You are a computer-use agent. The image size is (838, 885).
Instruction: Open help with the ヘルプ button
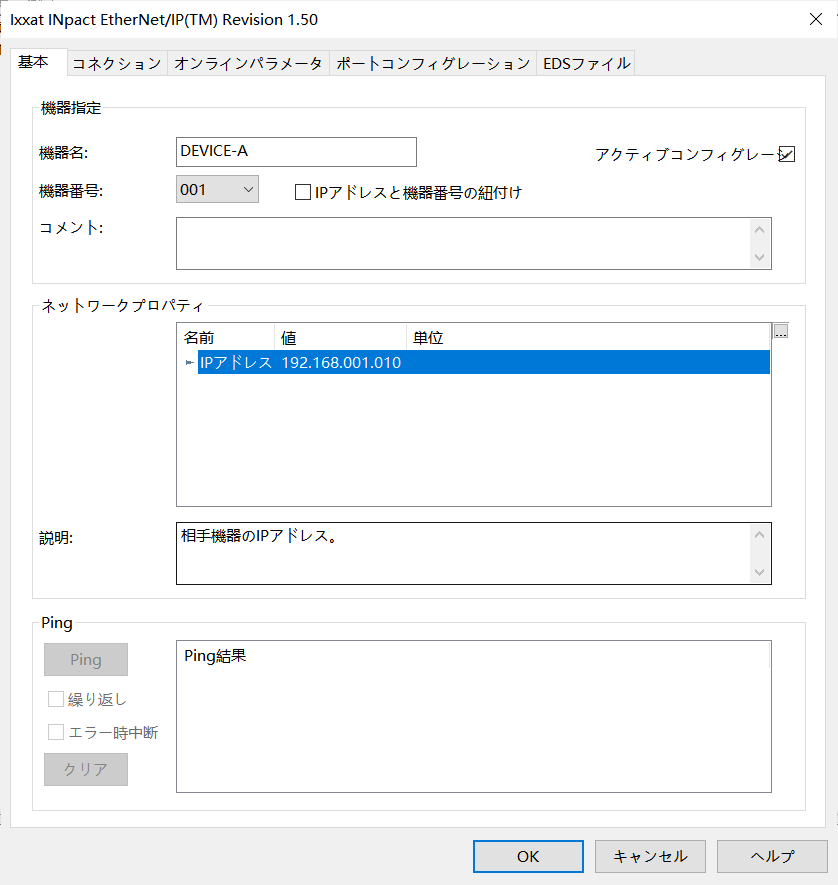[x=772, y=856]
